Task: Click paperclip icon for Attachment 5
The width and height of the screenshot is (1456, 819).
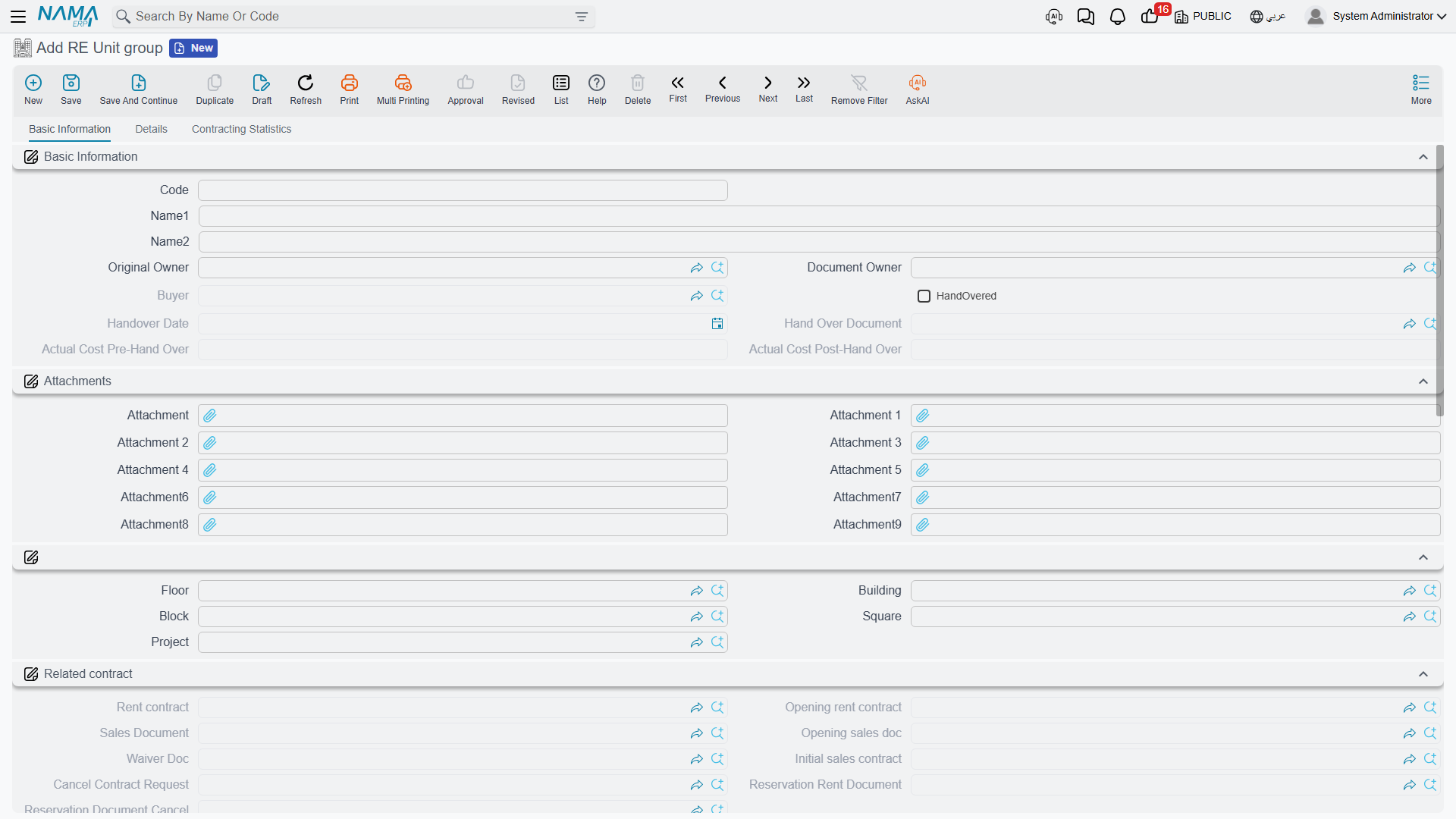Action: (923, 470)
